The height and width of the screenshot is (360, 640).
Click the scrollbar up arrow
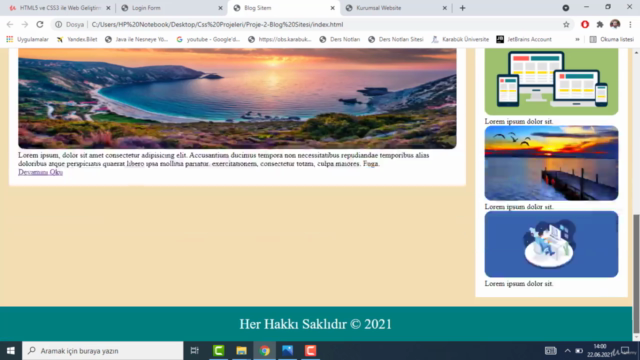point(636,52)
